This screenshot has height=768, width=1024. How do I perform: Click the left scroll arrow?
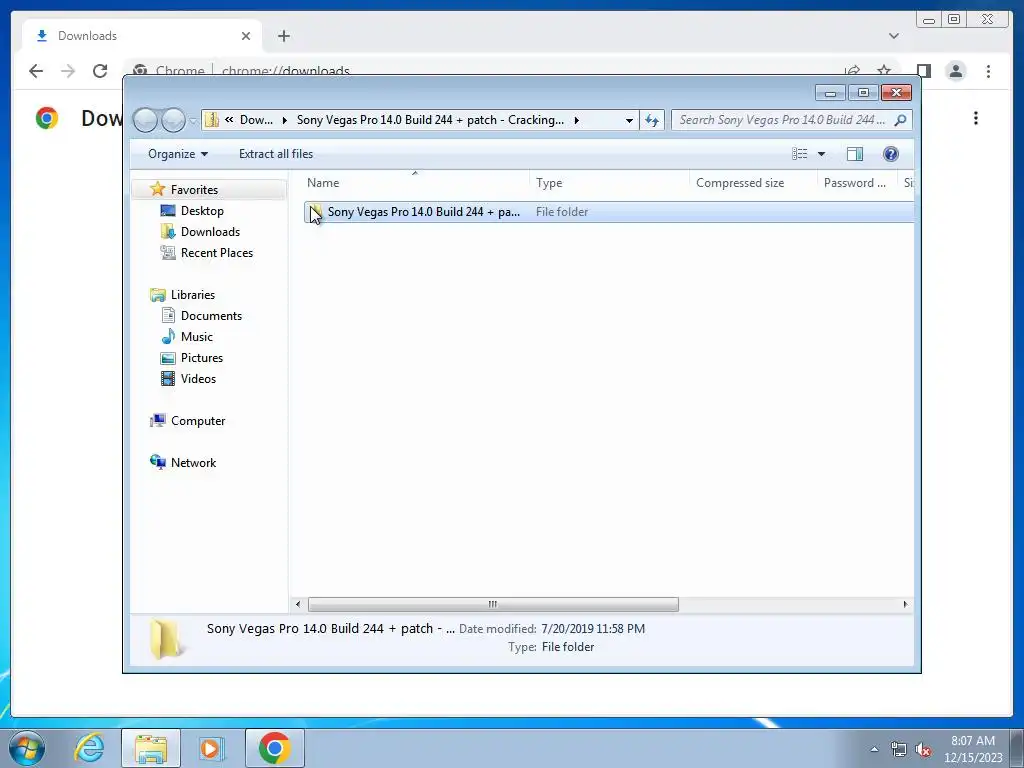pos(298,604)
